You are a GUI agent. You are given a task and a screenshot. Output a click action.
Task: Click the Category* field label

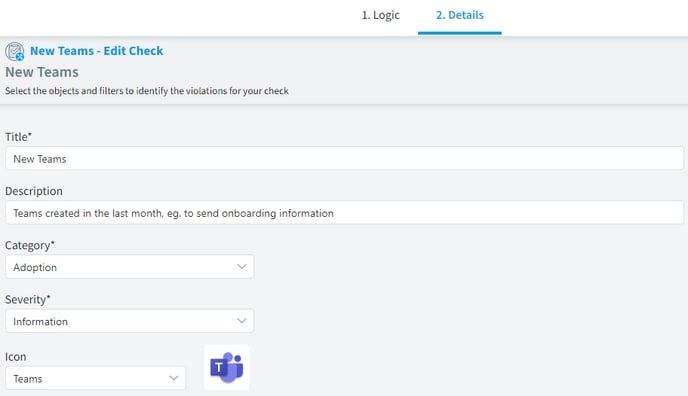[30, 245]
